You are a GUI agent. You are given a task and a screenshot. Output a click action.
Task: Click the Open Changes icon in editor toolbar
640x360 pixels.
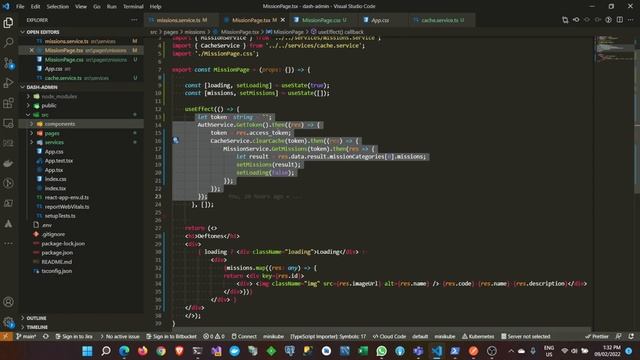click(x=565, y=20)
